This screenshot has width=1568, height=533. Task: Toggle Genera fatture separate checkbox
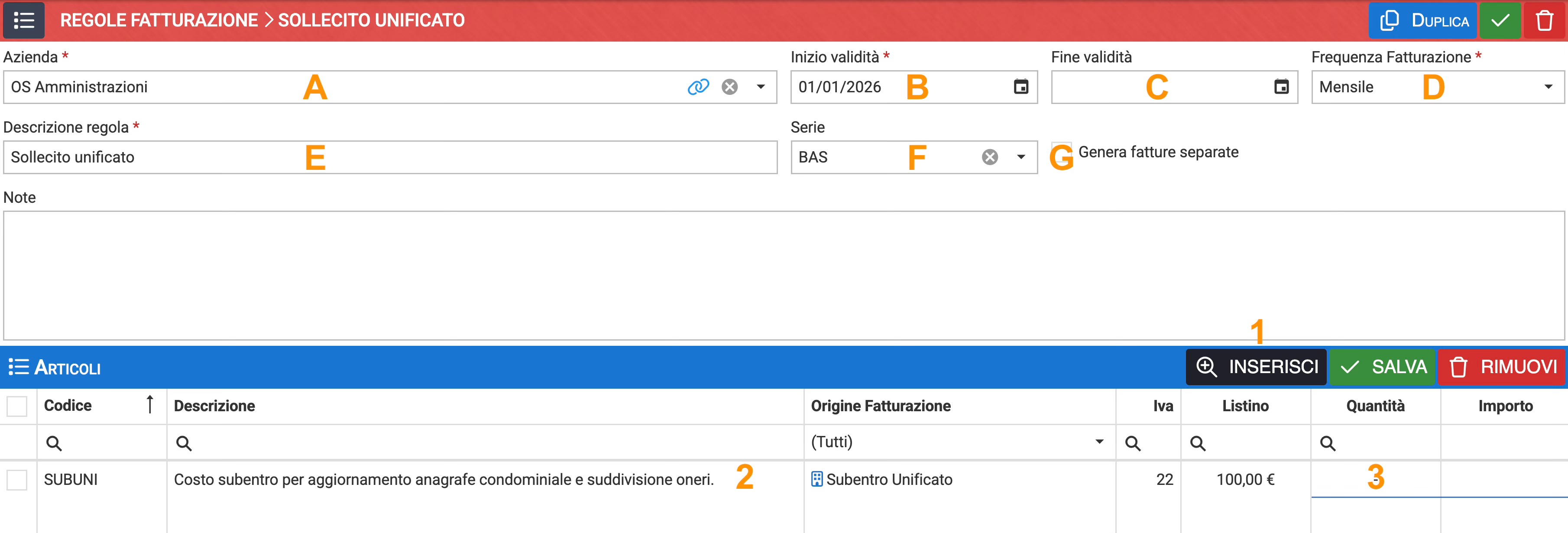click(1062, 152)
